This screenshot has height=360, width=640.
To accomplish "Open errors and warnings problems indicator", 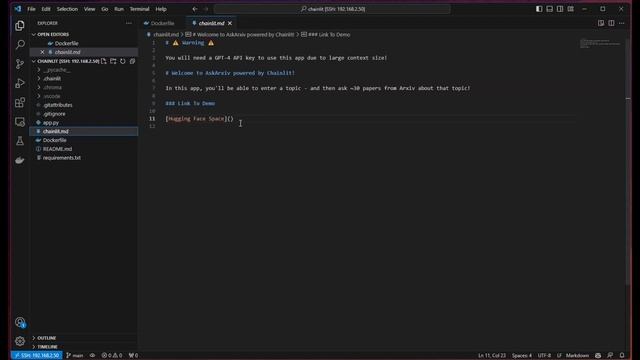I will click(x=112, y=356).
